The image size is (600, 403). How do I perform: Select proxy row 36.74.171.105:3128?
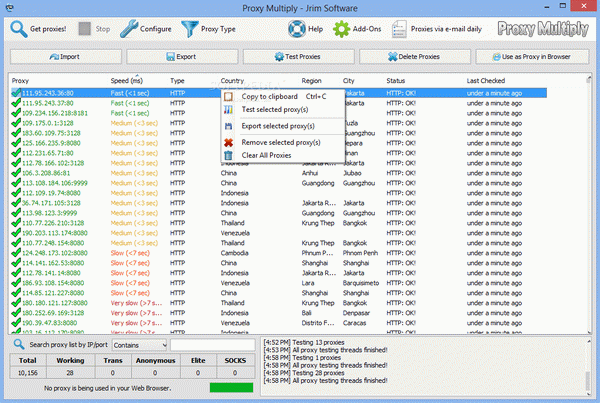279,203
